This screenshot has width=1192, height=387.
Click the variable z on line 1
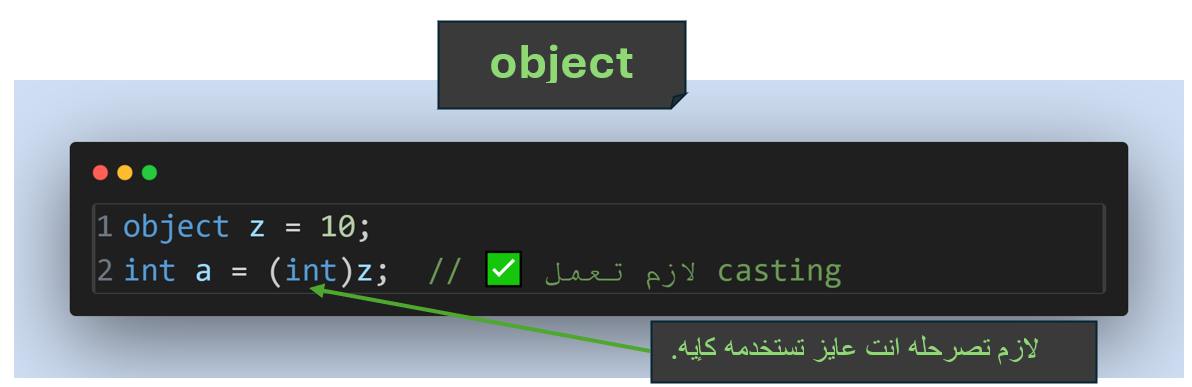click(257, 228)
